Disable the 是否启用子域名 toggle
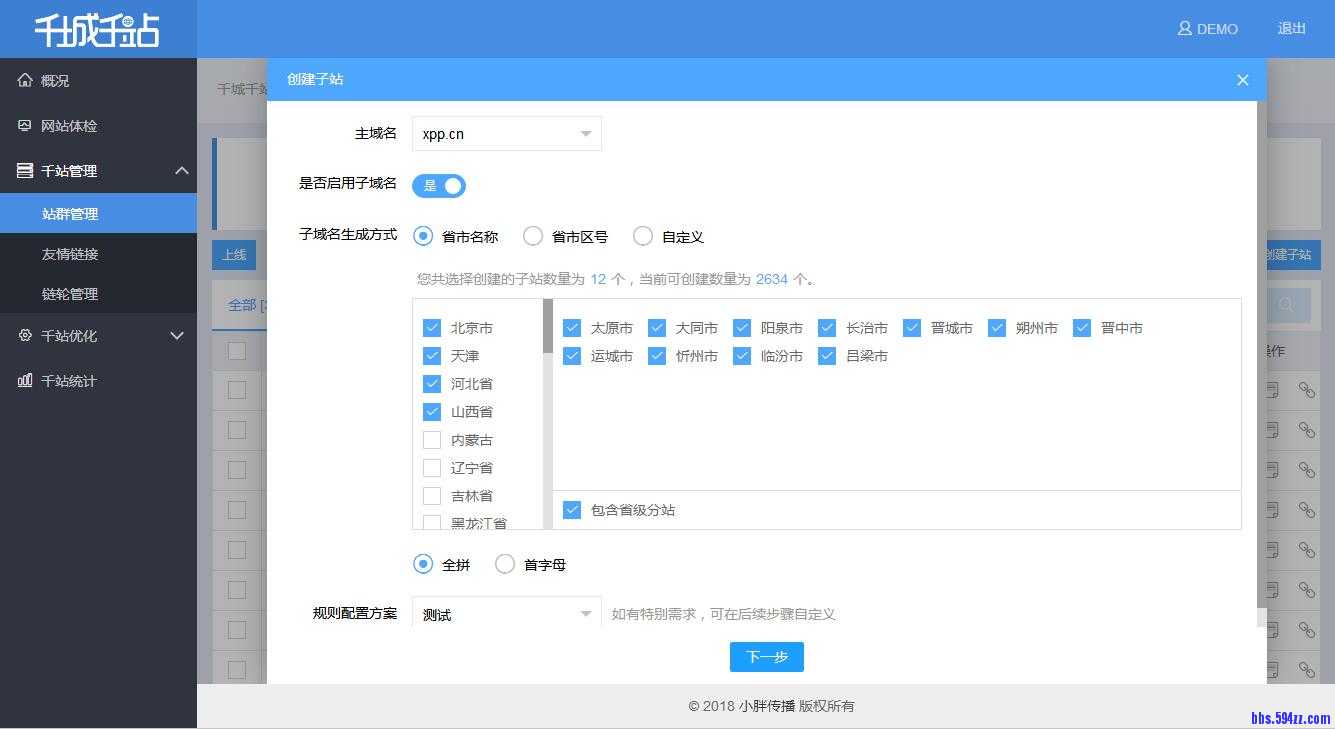Viewport: 1335px width, 729px height. 439,185
